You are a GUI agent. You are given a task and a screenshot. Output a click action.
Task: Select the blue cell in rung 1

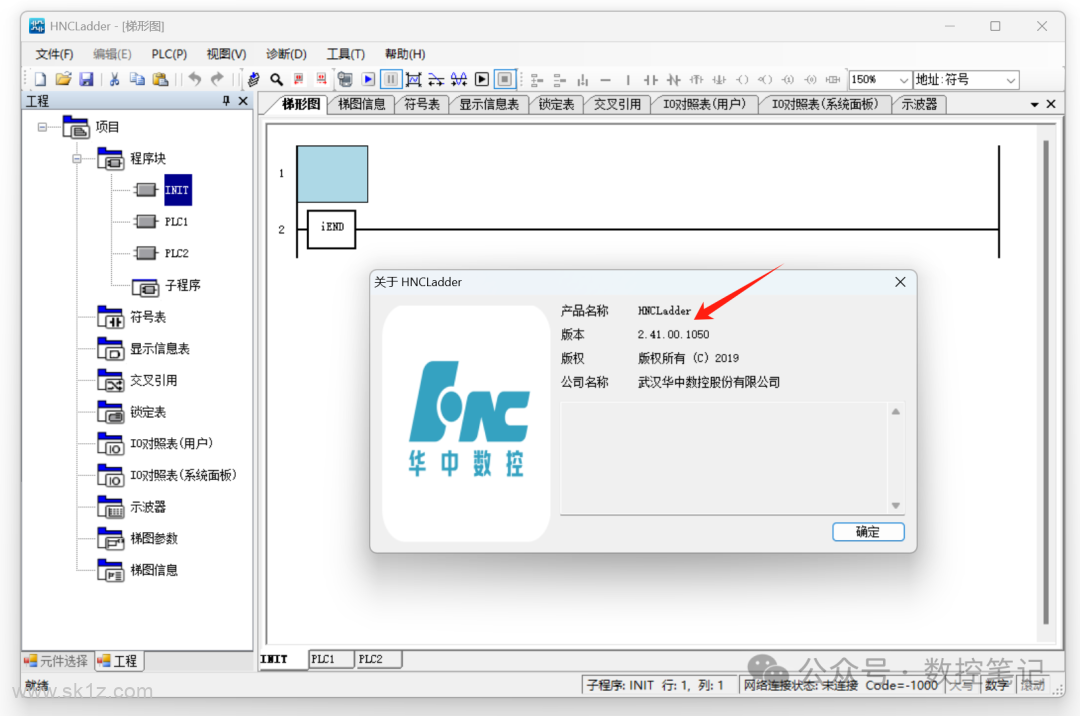332,173
